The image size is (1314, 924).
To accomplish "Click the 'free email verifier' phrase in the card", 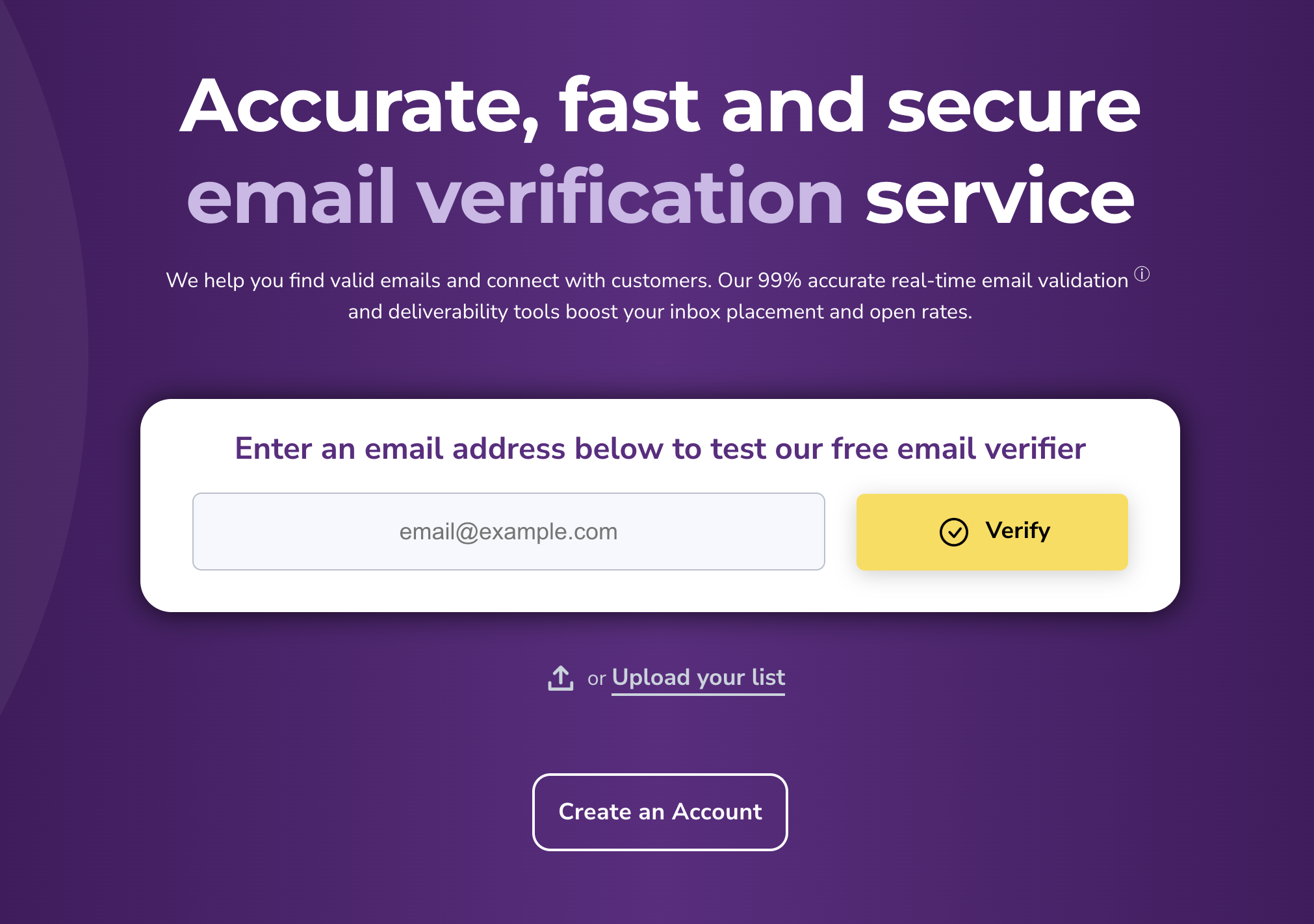I will tap(959, 448).
